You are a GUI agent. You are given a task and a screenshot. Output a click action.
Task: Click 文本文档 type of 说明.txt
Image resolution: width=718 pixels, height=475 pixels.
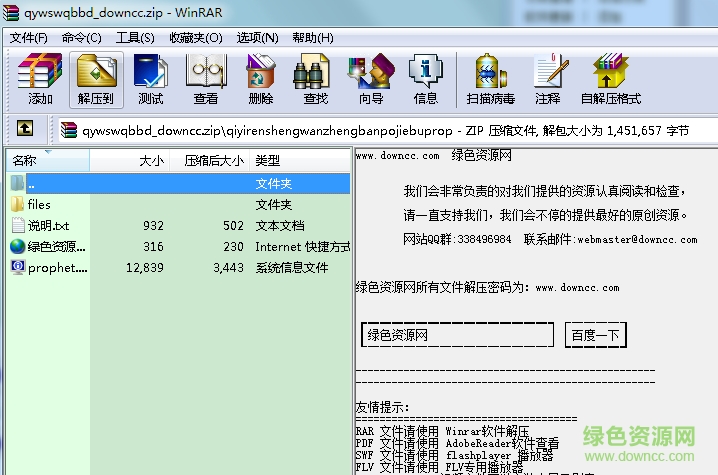tap(280, 225)
